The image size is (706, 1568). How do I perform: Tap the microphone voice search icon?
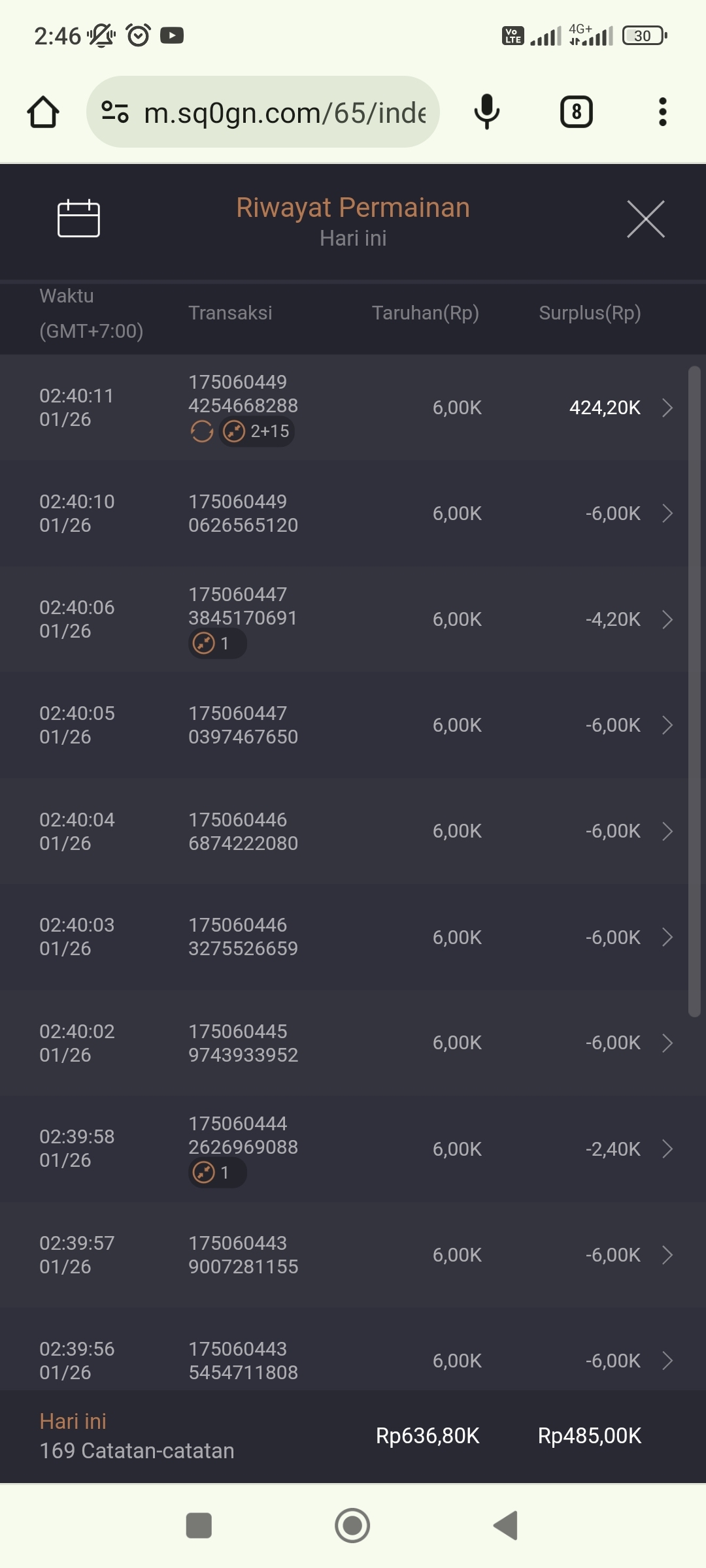[486, 112]
